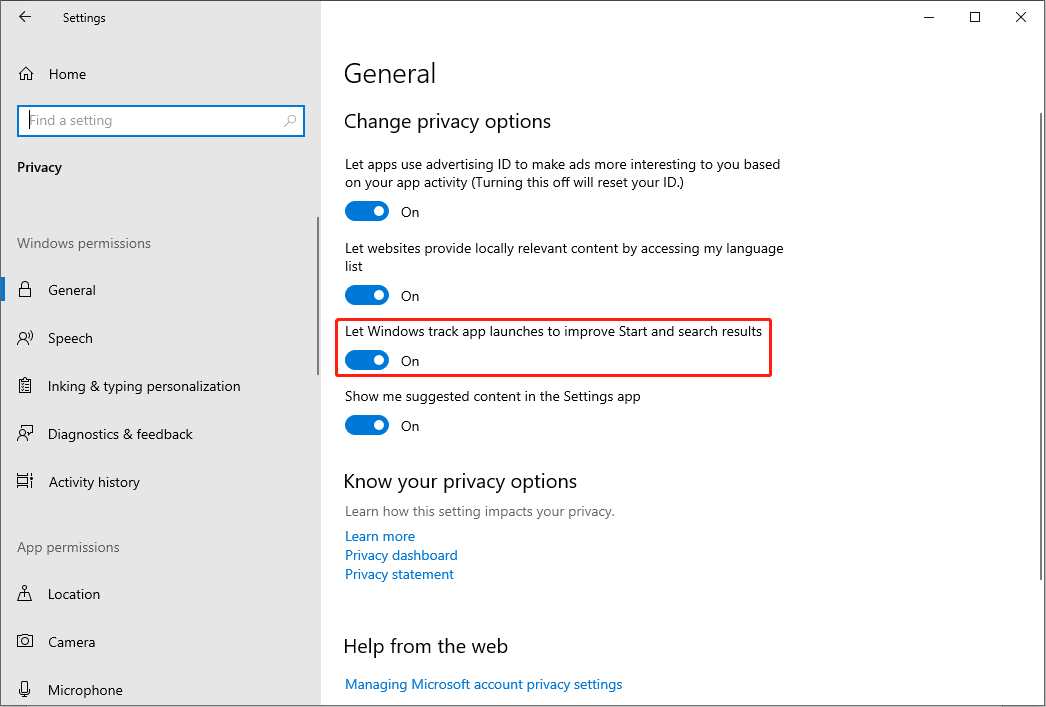Click the Diagnostics & feedback icon

[25, 434]
